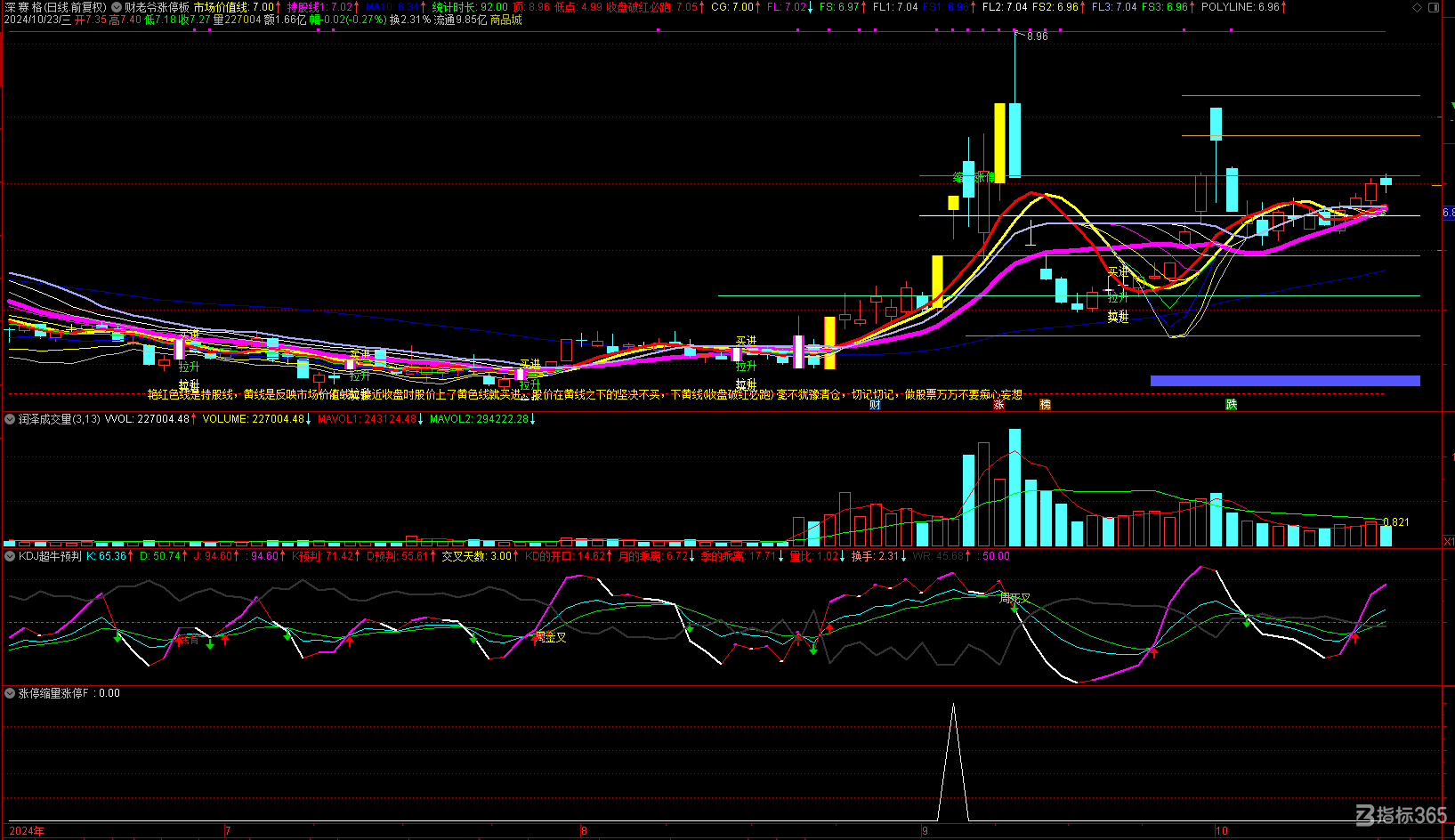
Task: Click KDJ超牛预判 indicator label
Action: pos(50,556)
